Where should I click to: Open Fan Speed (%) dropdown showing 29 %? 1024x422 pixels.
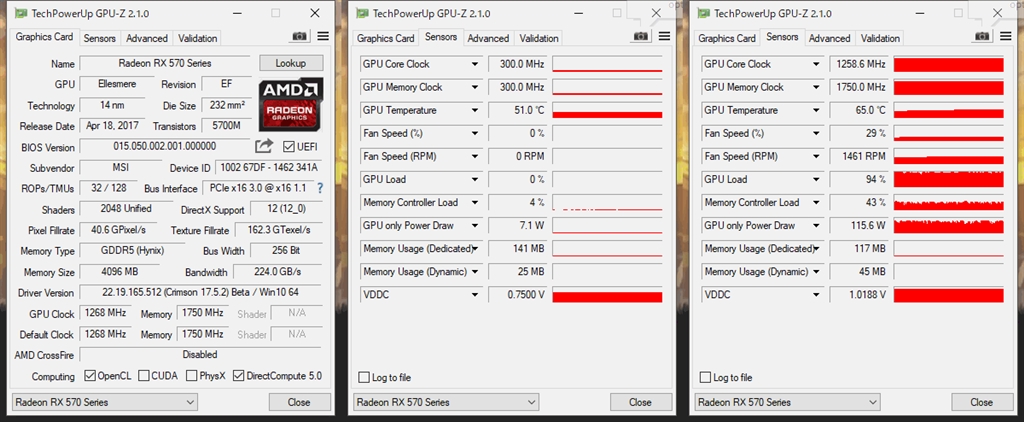(816, 133)
